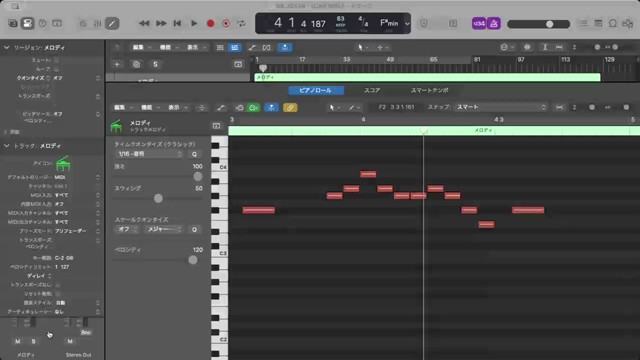
Task: Click the ベロシティ slider knob
Action: [x=193, y=260]
